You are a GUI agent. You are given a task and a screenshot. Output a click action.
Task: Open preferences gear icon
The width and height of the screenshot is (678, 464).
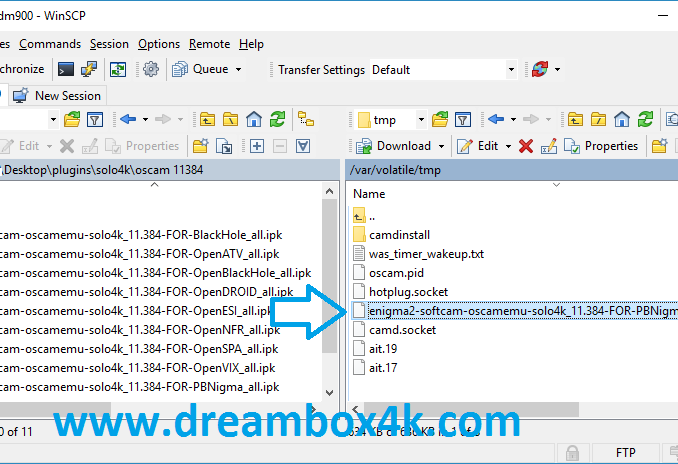150,69
